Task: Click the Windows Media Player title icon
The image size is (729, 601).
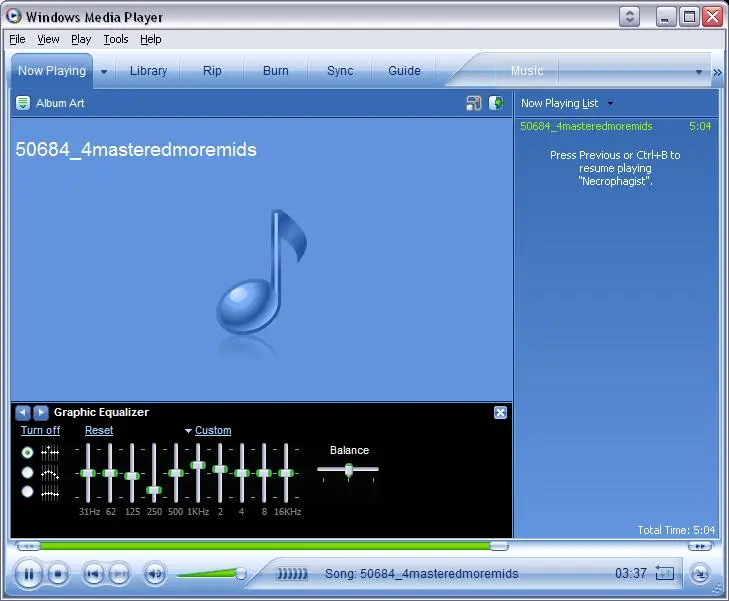Action: click(13, 16)
